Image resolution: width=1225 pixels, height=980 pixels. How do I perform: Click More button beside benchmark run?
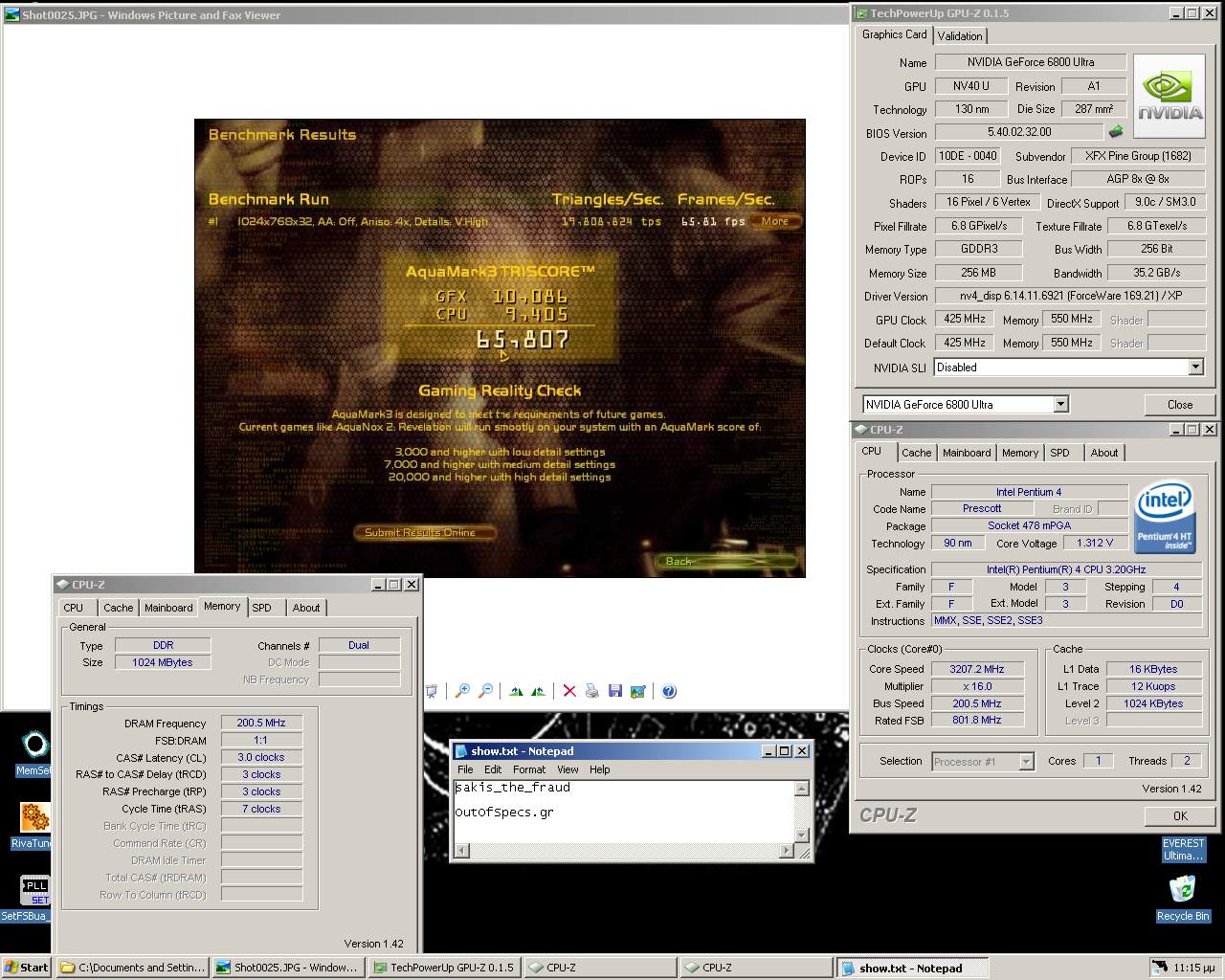(x=775, y=221)
